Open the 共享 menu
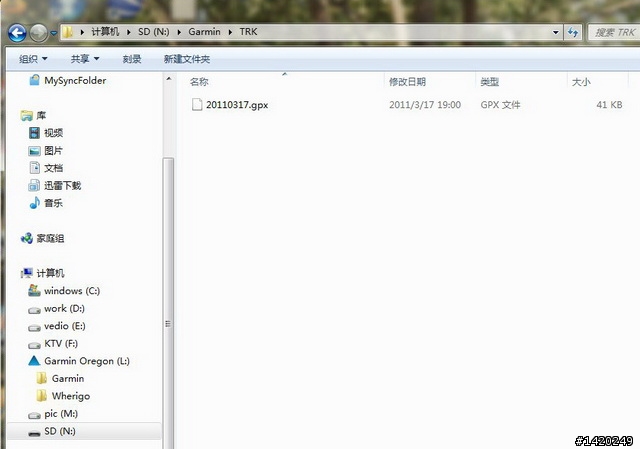 pyautogui.click(x=85, y=59)
